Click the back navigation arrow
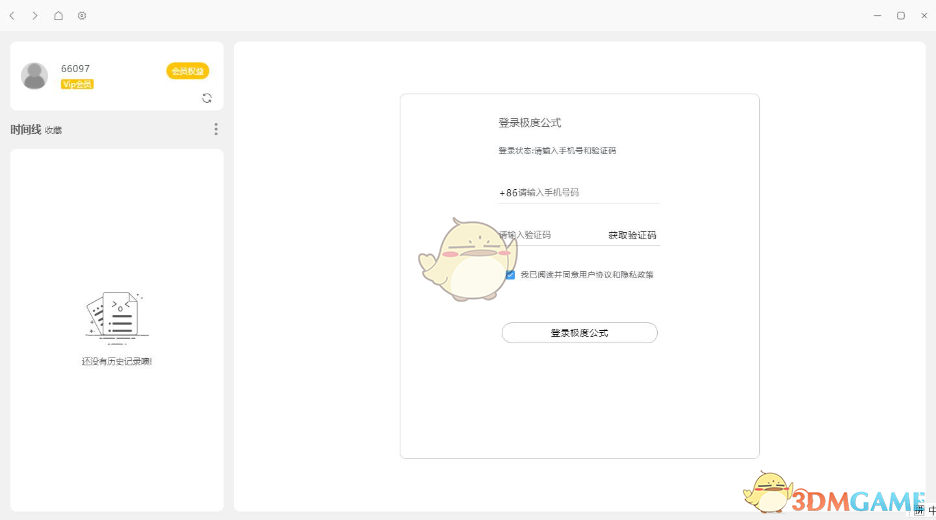The image size is (936, 520). (x=12, y=16)
